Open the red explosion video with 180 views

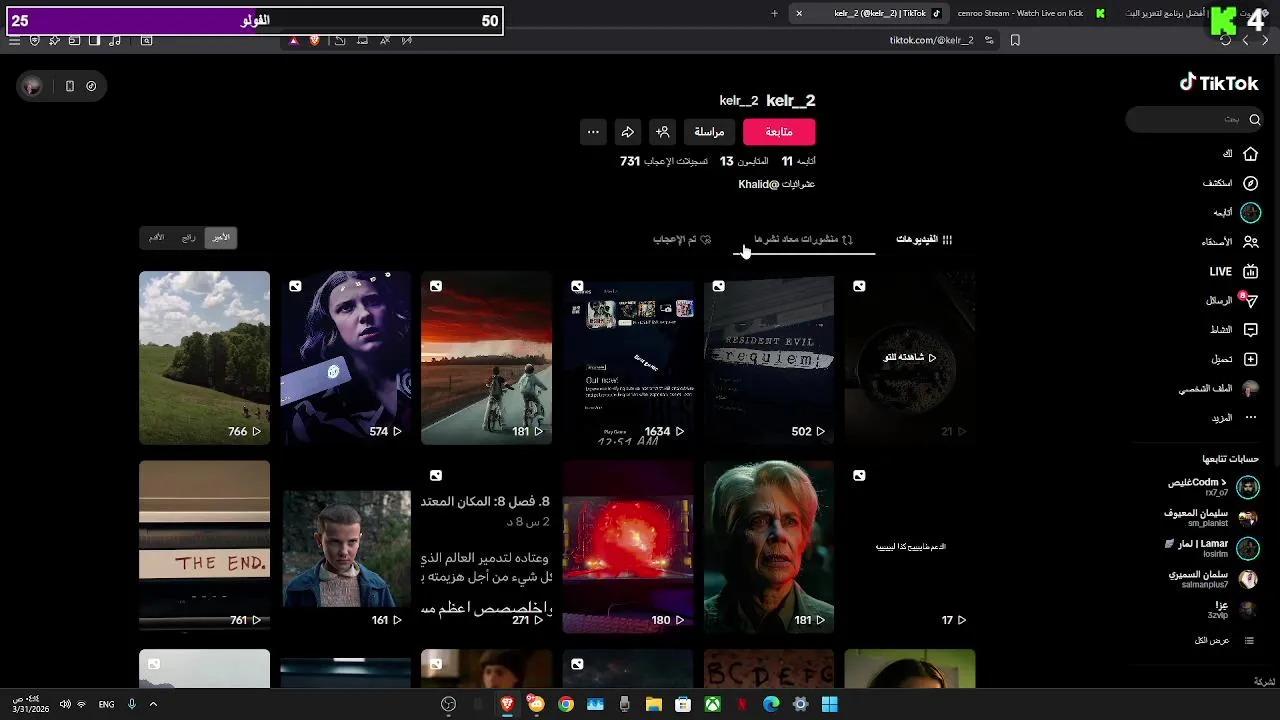628,546
